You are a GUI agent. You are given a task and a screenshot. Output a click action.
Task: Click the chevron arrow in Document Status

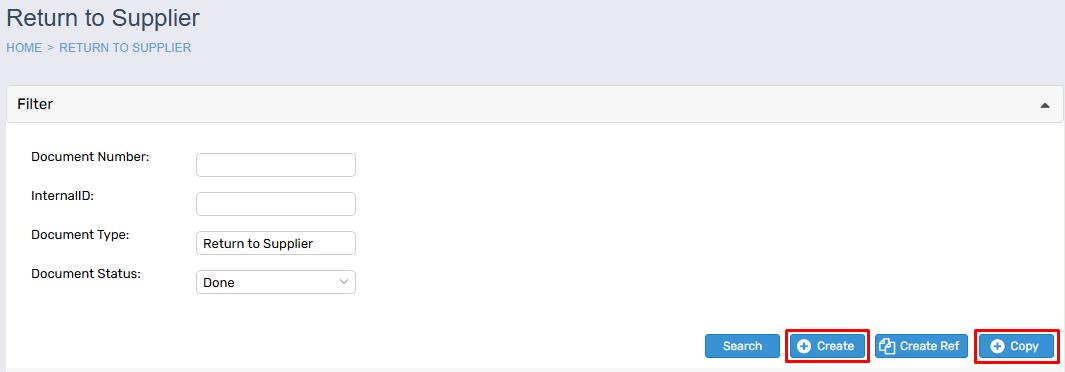344,282
